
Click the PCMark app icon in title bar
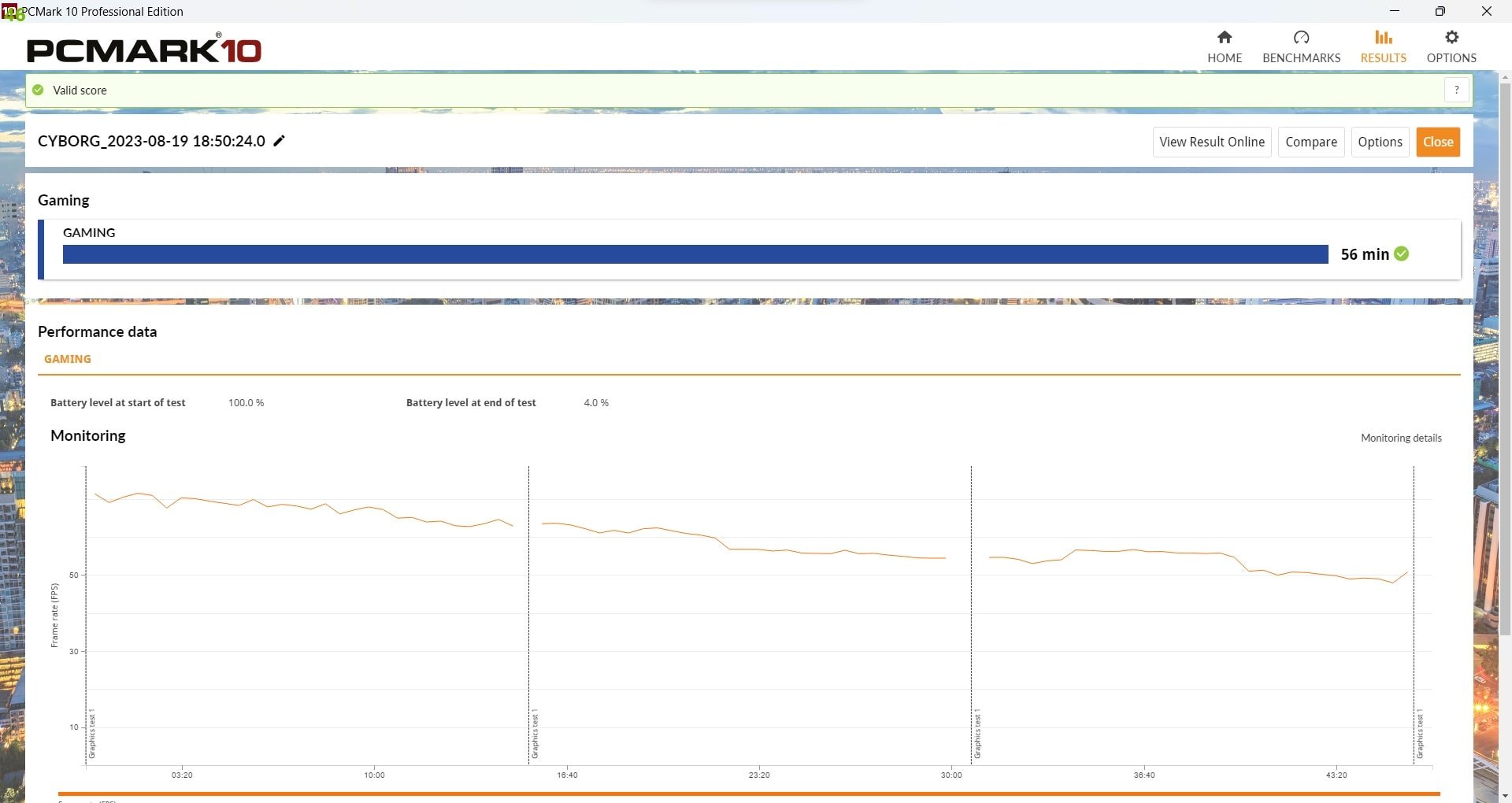point(11,11)
